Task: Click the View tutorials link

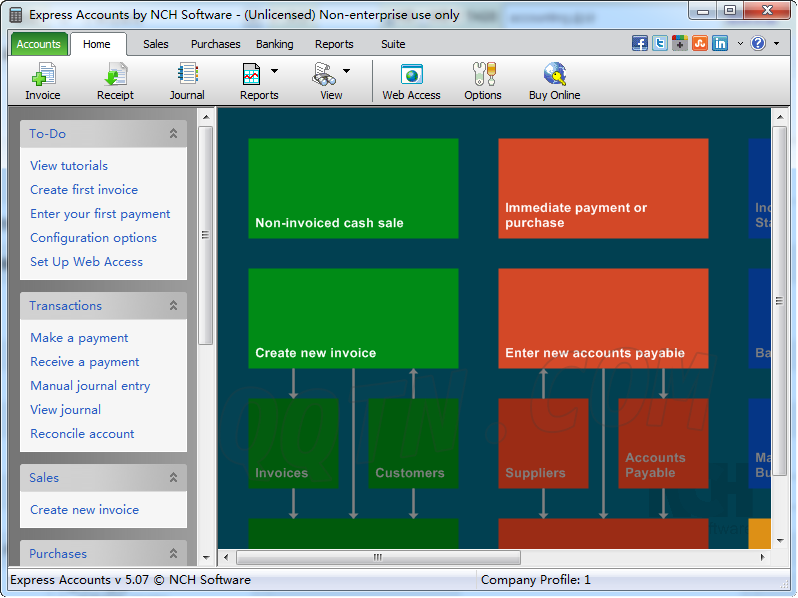Action: tap(69, 166)
